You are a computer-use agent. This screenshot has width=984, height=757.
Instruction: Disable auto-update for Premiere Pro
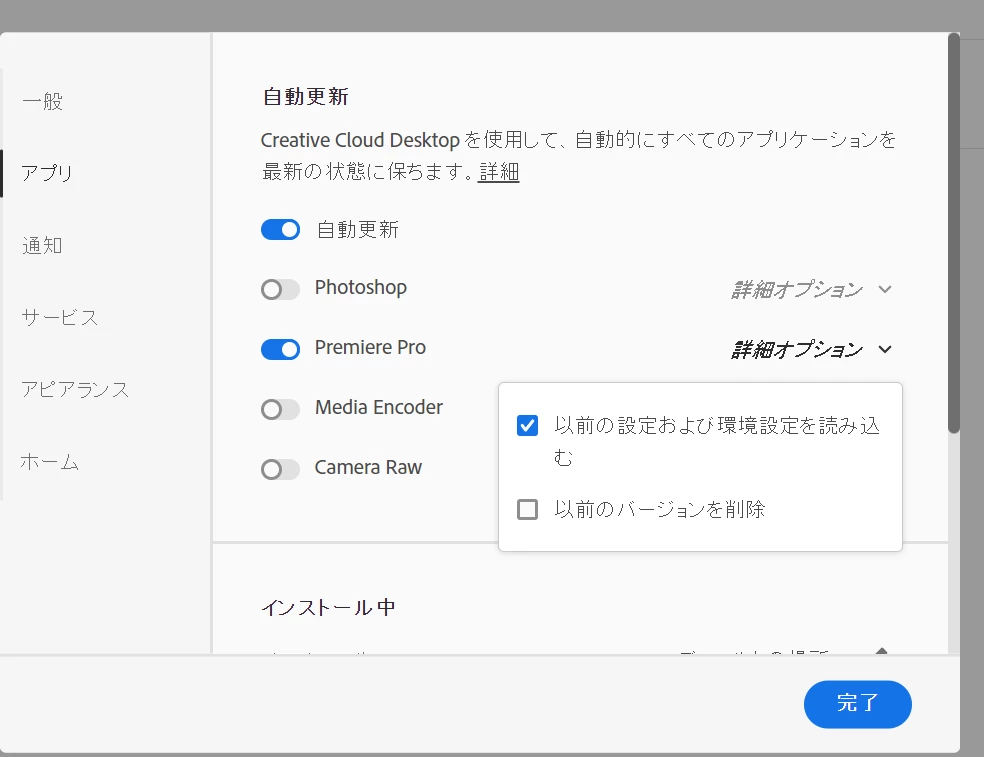pos(281,350)
